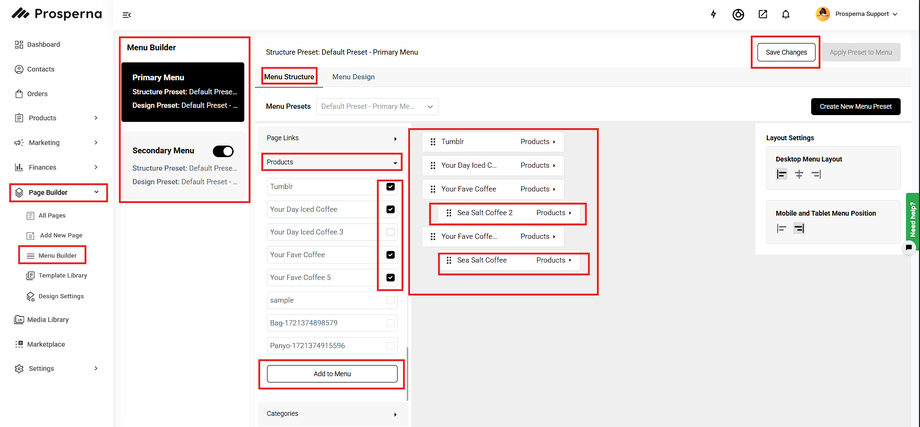Check the Your Day Iced Coffee 3 checkbox
The height and width of the screenshot is (427, 920).
390,232
